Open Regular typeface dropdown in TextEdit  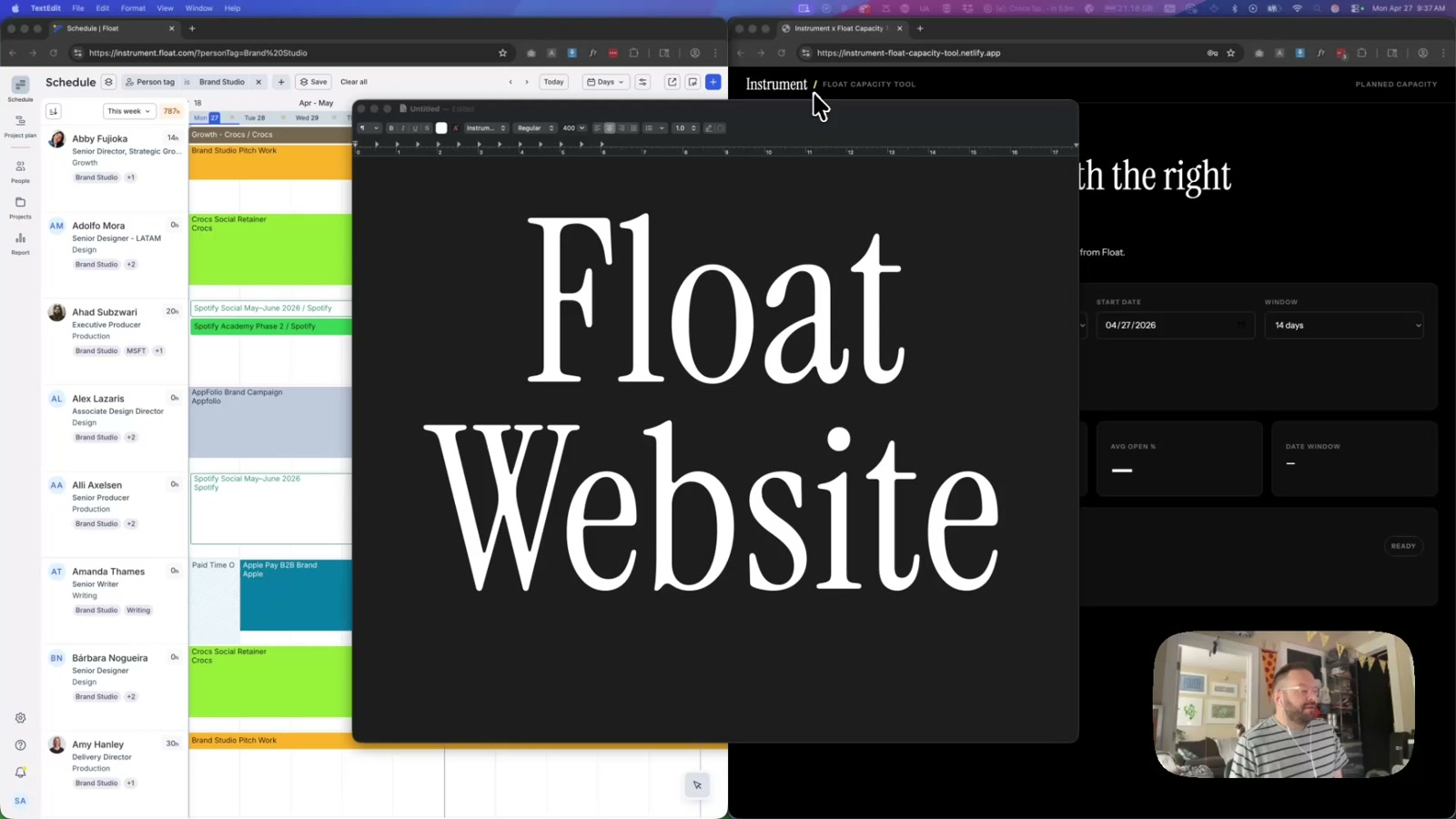535,128
